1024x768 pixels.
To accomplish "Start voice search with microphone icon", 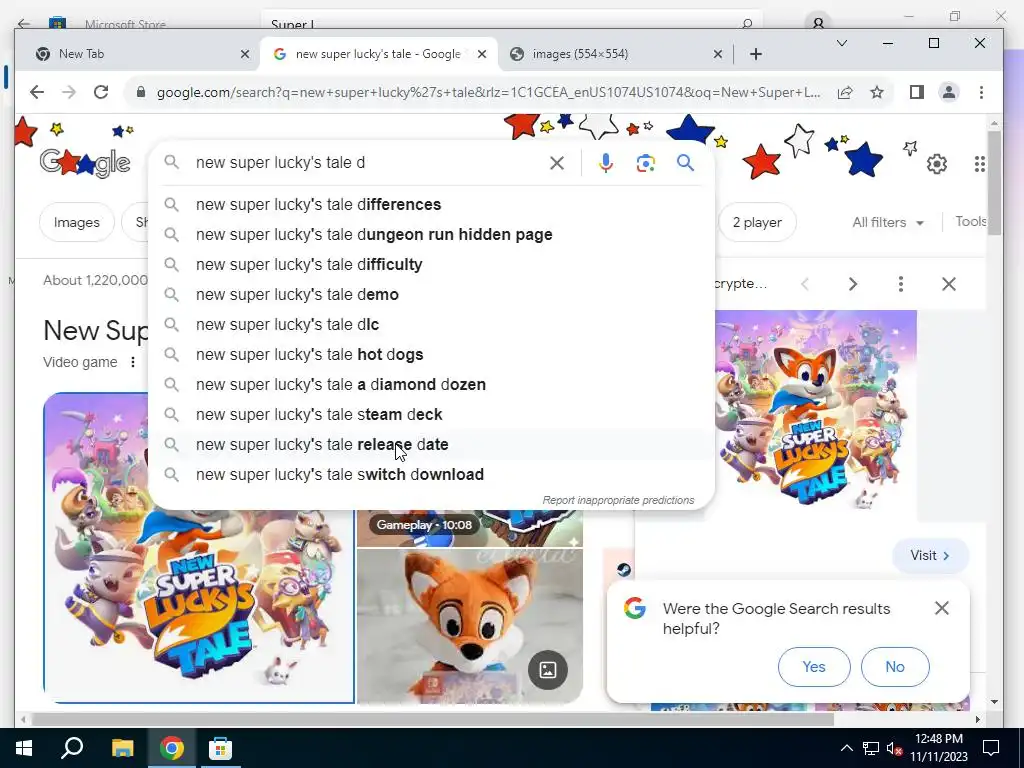I will pyautogui.click(x=605, y=163).
